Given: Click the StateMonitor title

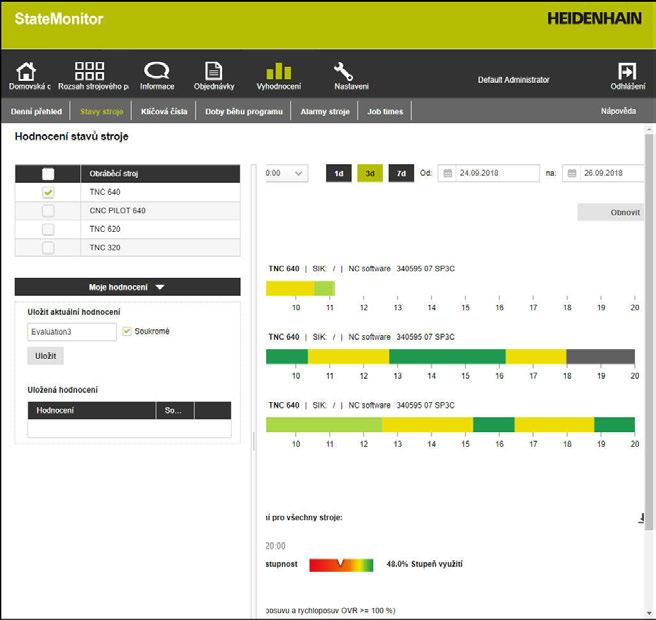Looking at the screenshot, I should click(59, 19).
